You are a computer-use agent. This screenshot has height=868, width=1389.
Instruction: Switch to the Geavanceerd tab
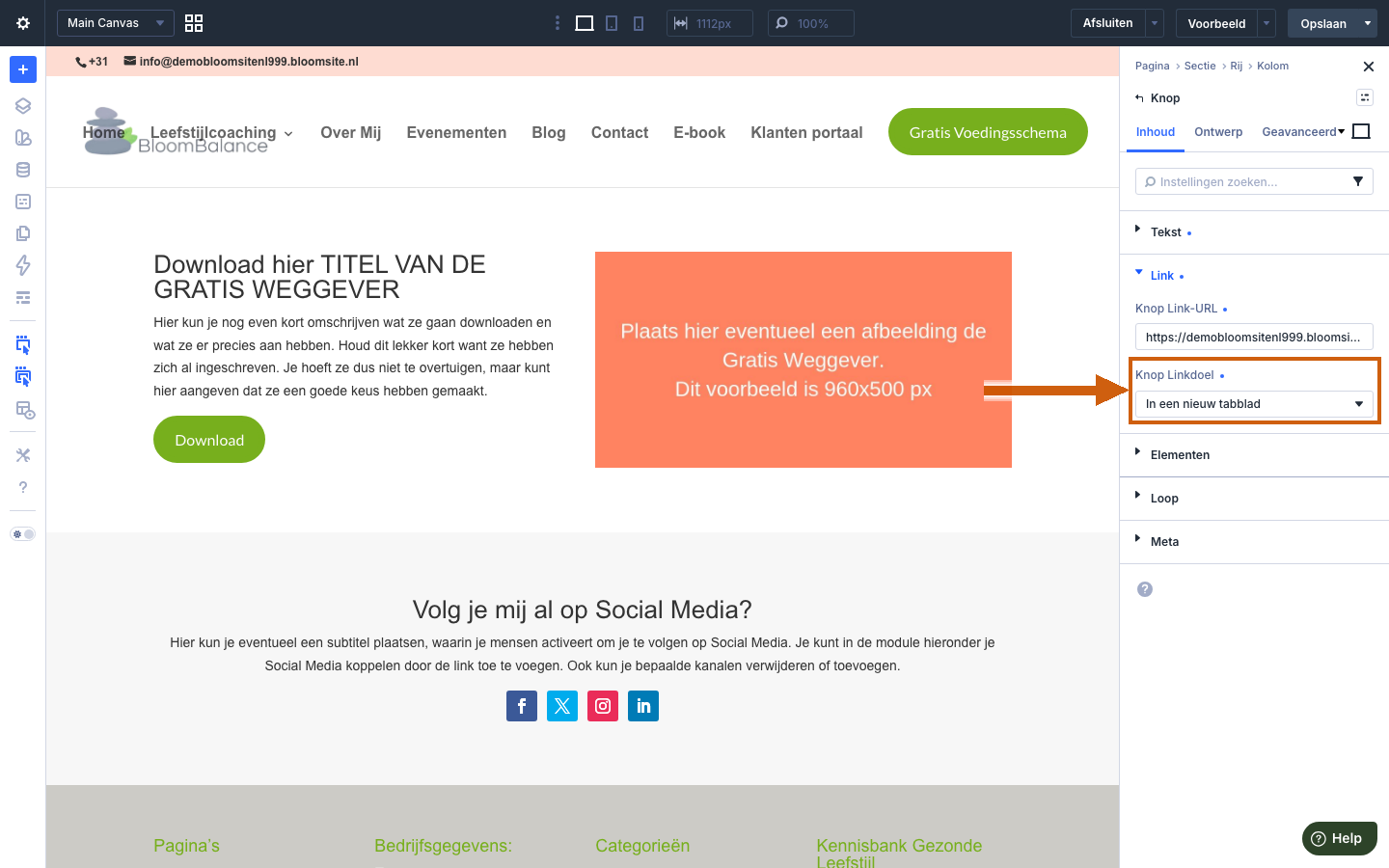pyautogui.click(x=1299, y=132)
